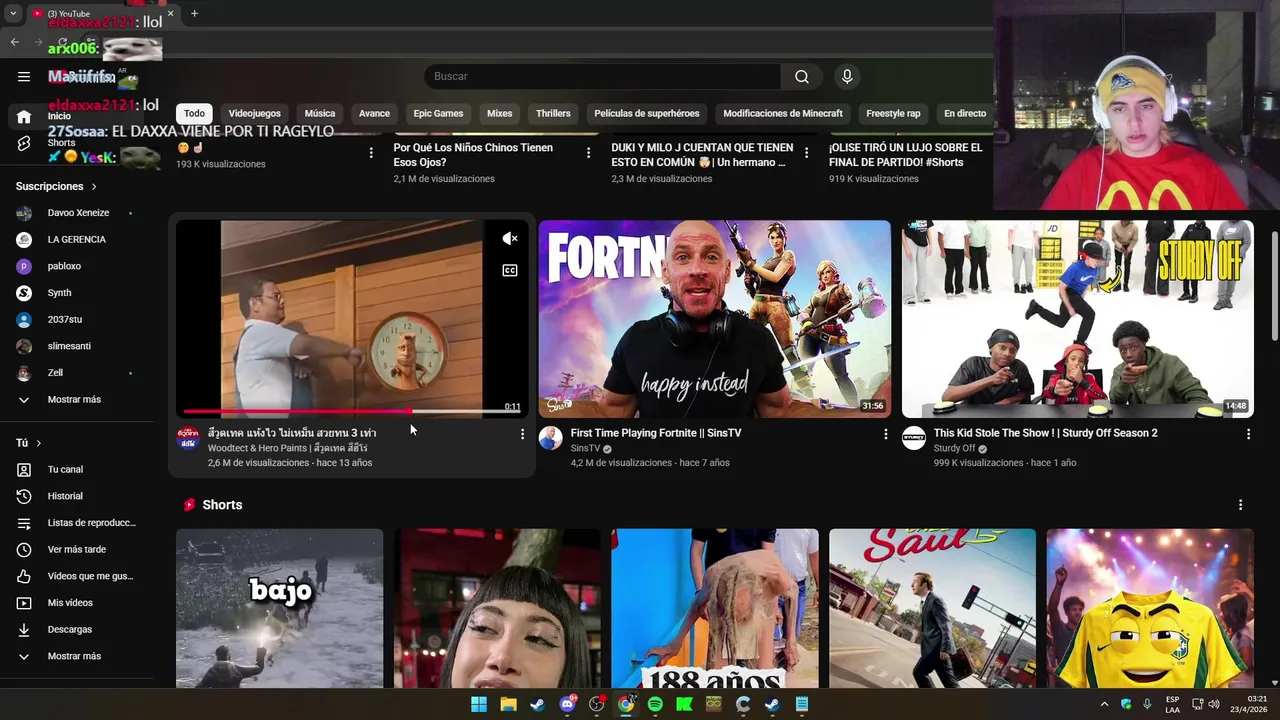
Task: Open options for the Sturdy Off video
Action: pyautogui.click(x=1248, y=434)
